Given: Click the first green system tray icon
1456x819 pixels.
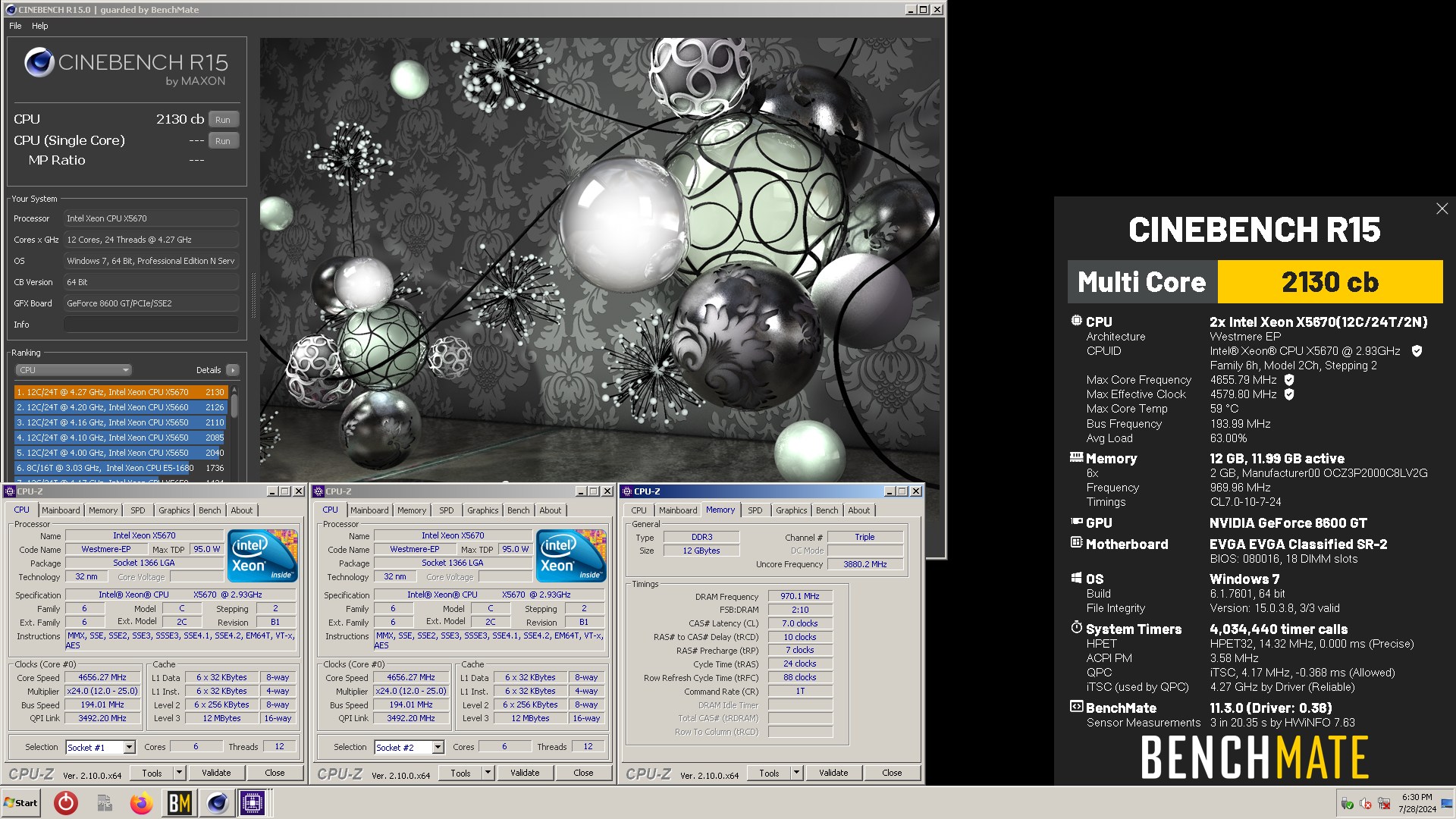Looking at the screenshot, I should (x=1348, y=803).
